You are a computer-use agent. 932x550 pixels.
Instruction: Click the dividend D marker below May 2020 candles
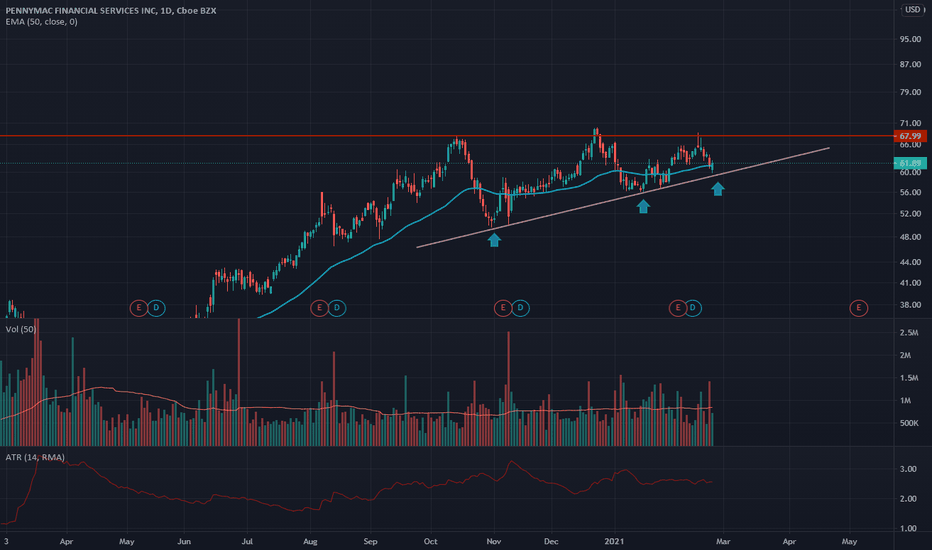[156, 308]
